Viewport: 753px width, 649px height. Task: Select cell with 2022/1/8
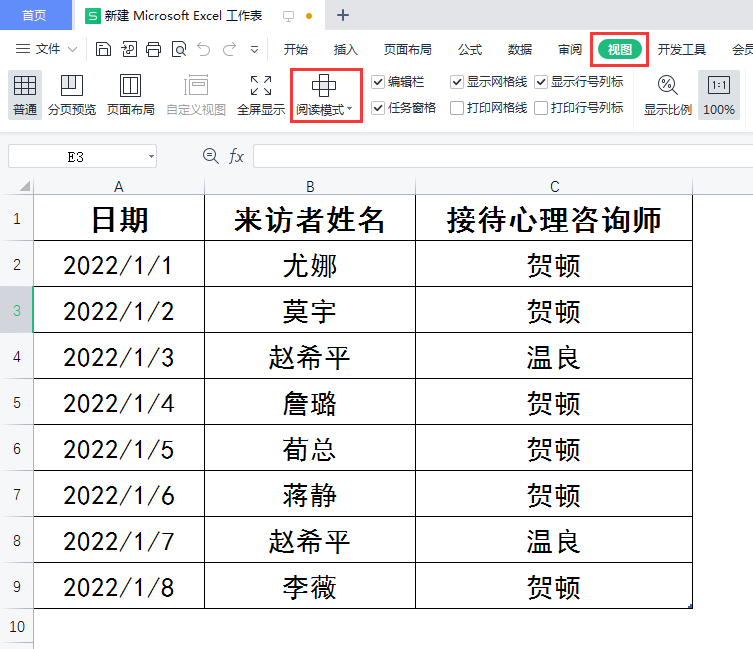tap(119, 586)
